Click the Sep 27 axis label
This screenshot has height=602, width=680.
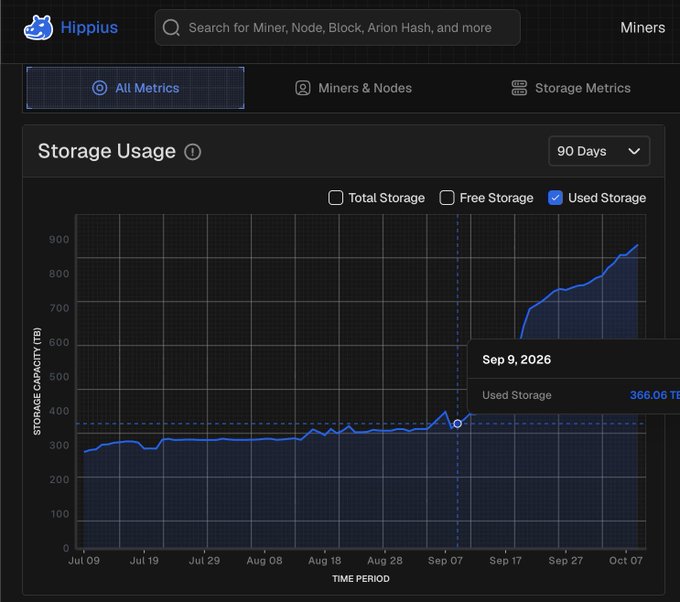[566, 560]
